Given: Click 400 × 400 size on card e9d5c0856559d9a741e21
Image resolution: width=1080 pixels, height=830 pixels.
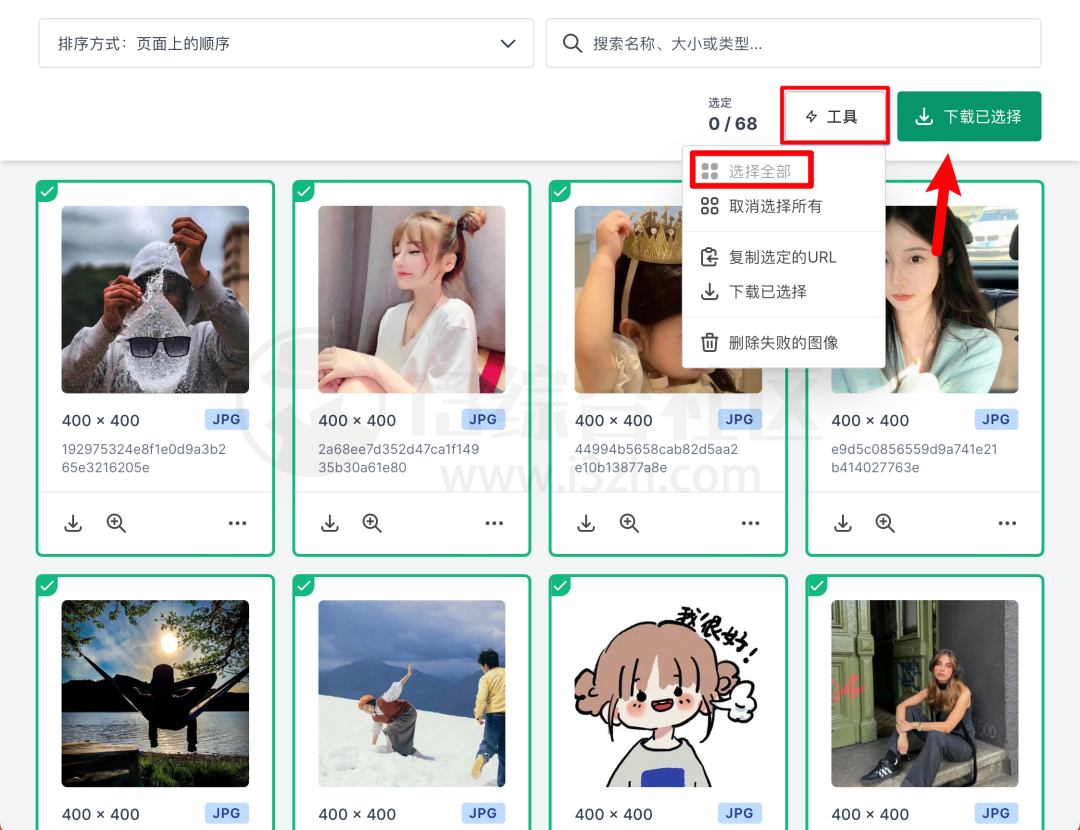Looking at the screenshot, I should [870, 420].
